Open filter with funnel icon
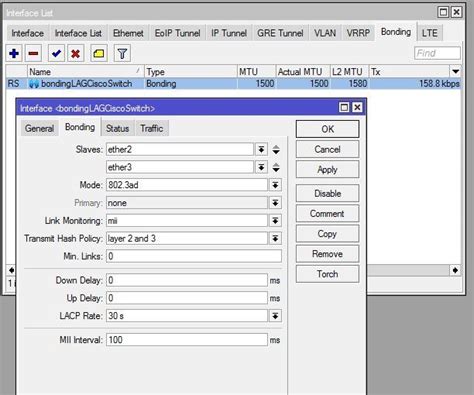The height and width of the screenshot is (395, 474). pos(122,53)
